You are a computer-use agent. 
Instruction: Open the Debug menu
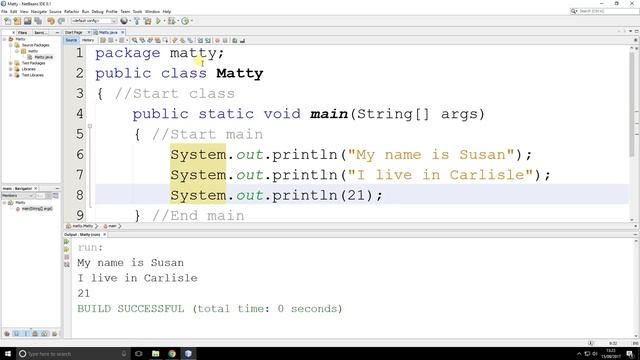97,11
